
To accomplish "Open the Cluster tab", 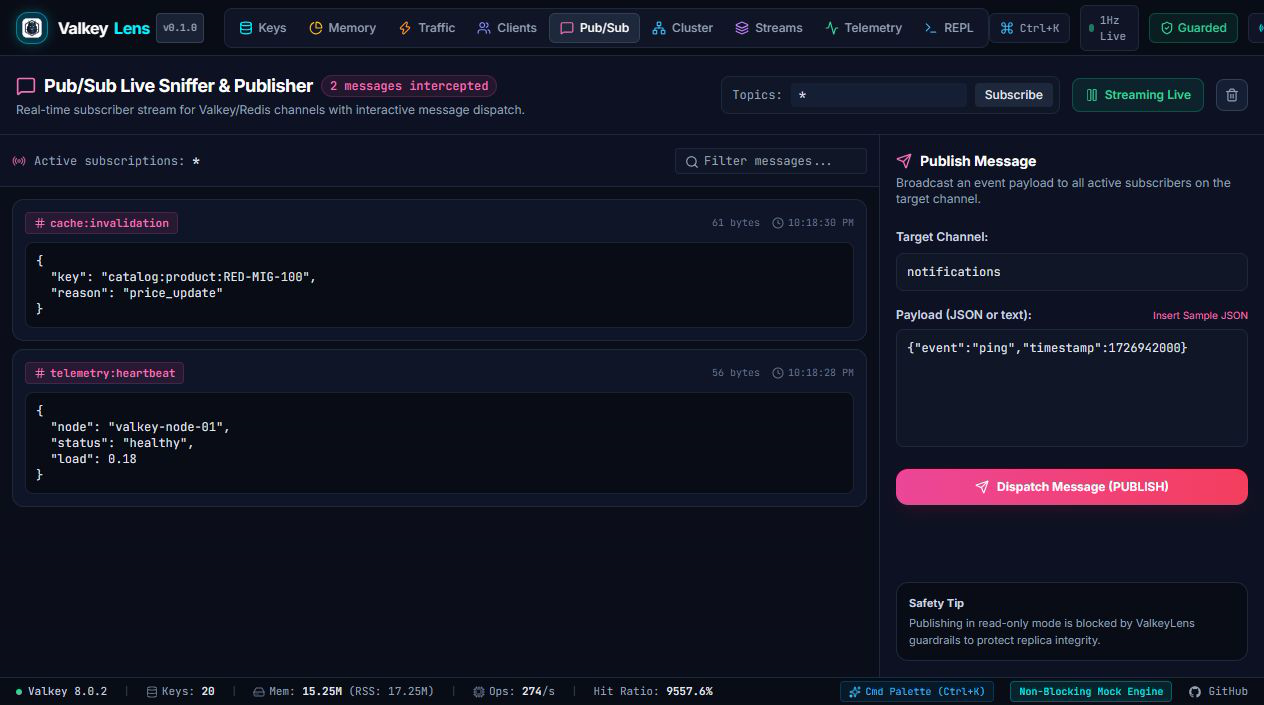I will point(683,28).
